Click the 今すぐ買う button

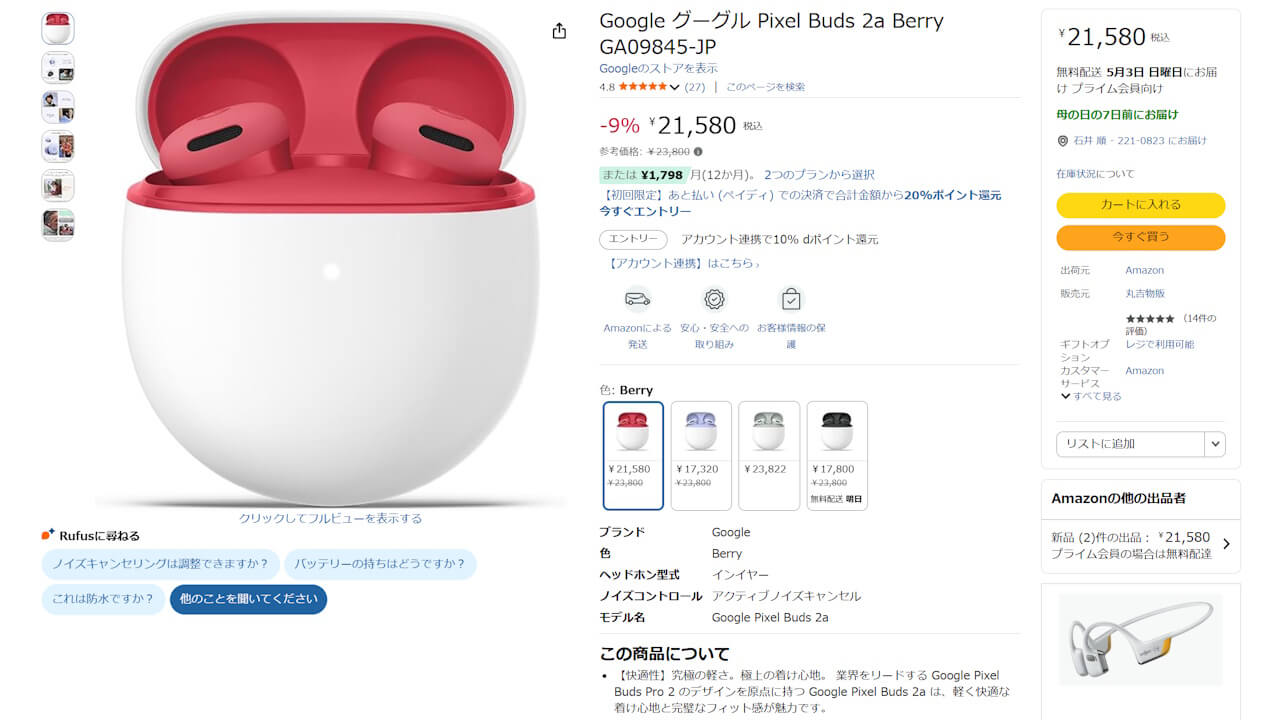coord(1140,238)
